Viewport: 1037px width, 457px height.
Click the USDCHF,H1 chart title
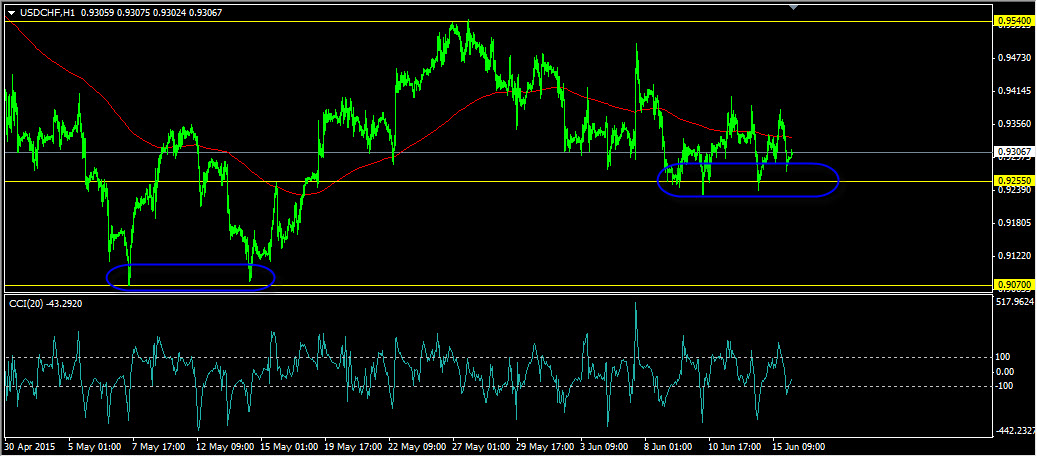[46, 11]
